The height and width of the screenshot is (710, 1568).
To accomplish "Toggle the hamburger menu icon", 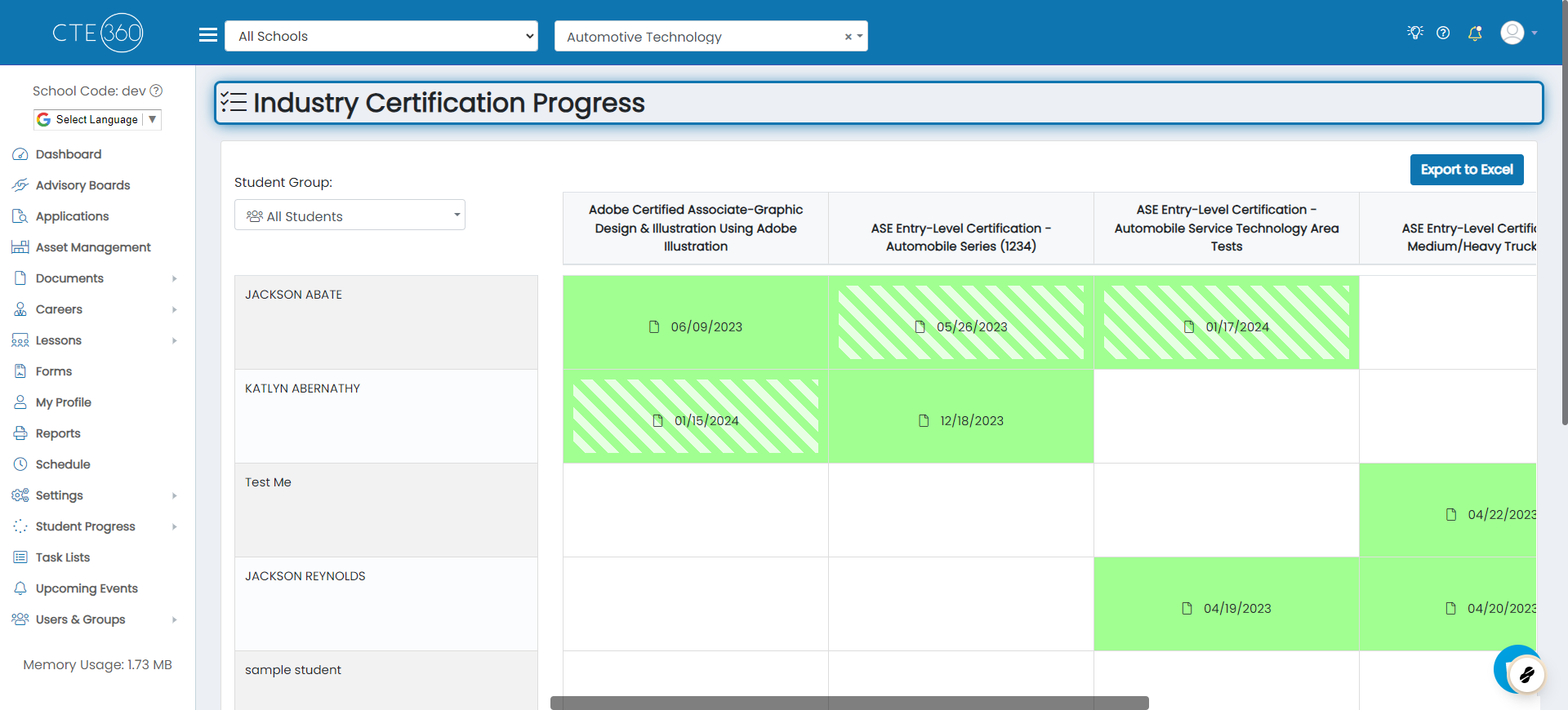I will pyautogui.click(x=208, y=35).
